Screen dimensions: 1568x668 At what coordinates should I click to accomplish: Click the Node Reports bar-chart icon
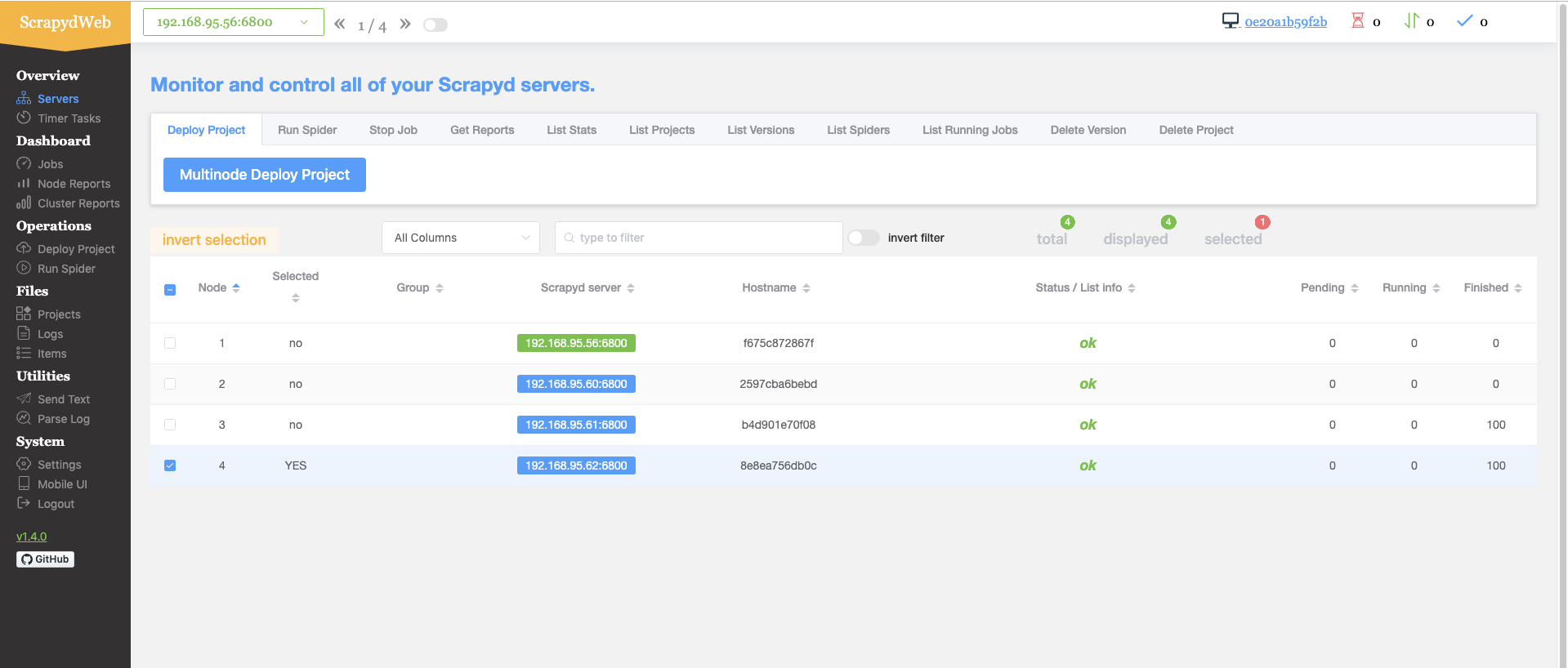click(24, 183)
